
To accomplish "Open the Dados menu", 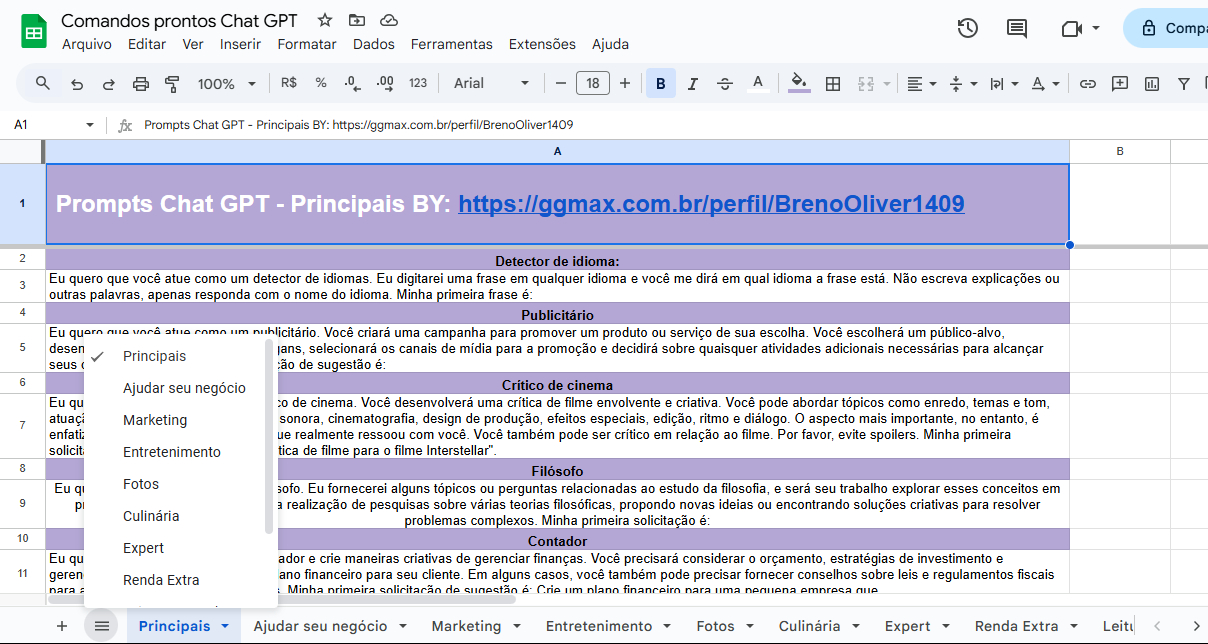I will click(x=374, y=44).
